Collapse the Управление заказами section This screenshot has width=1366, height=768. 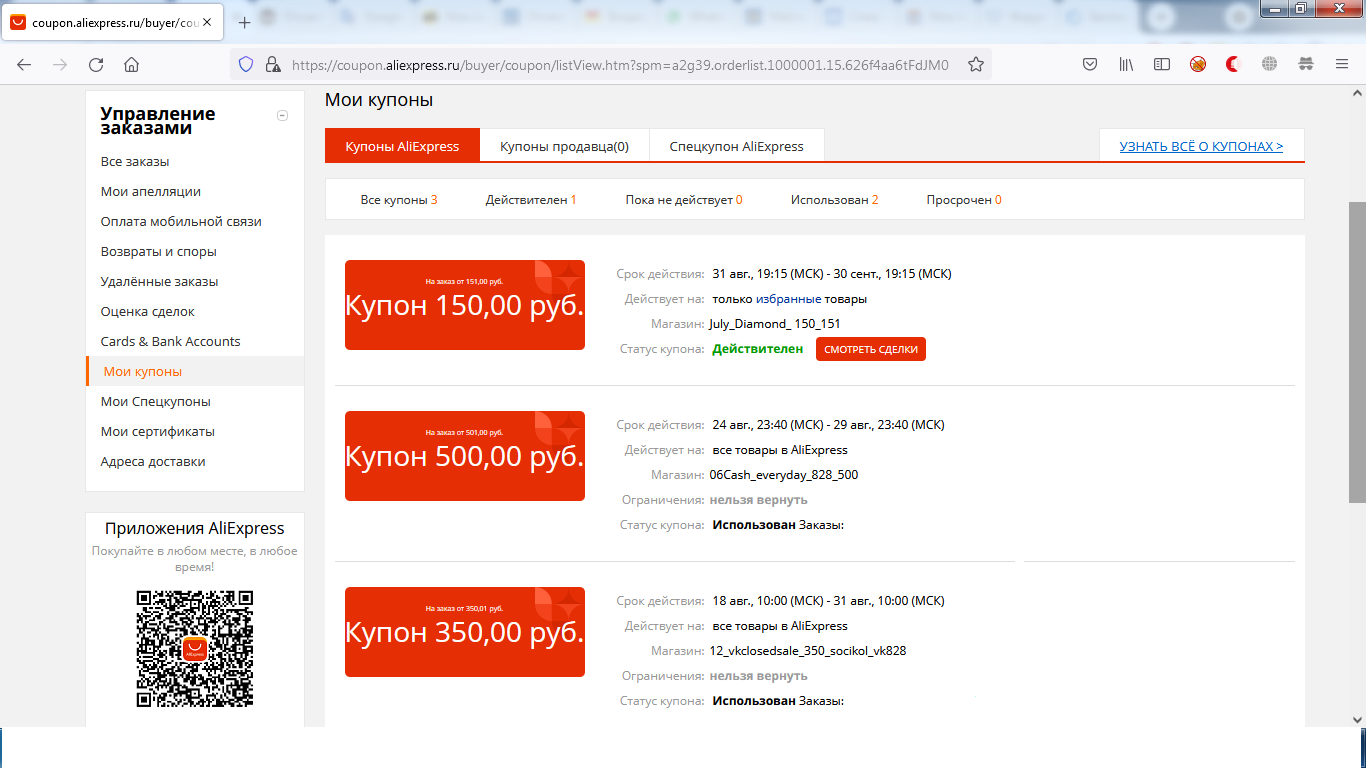coord(282,115)
